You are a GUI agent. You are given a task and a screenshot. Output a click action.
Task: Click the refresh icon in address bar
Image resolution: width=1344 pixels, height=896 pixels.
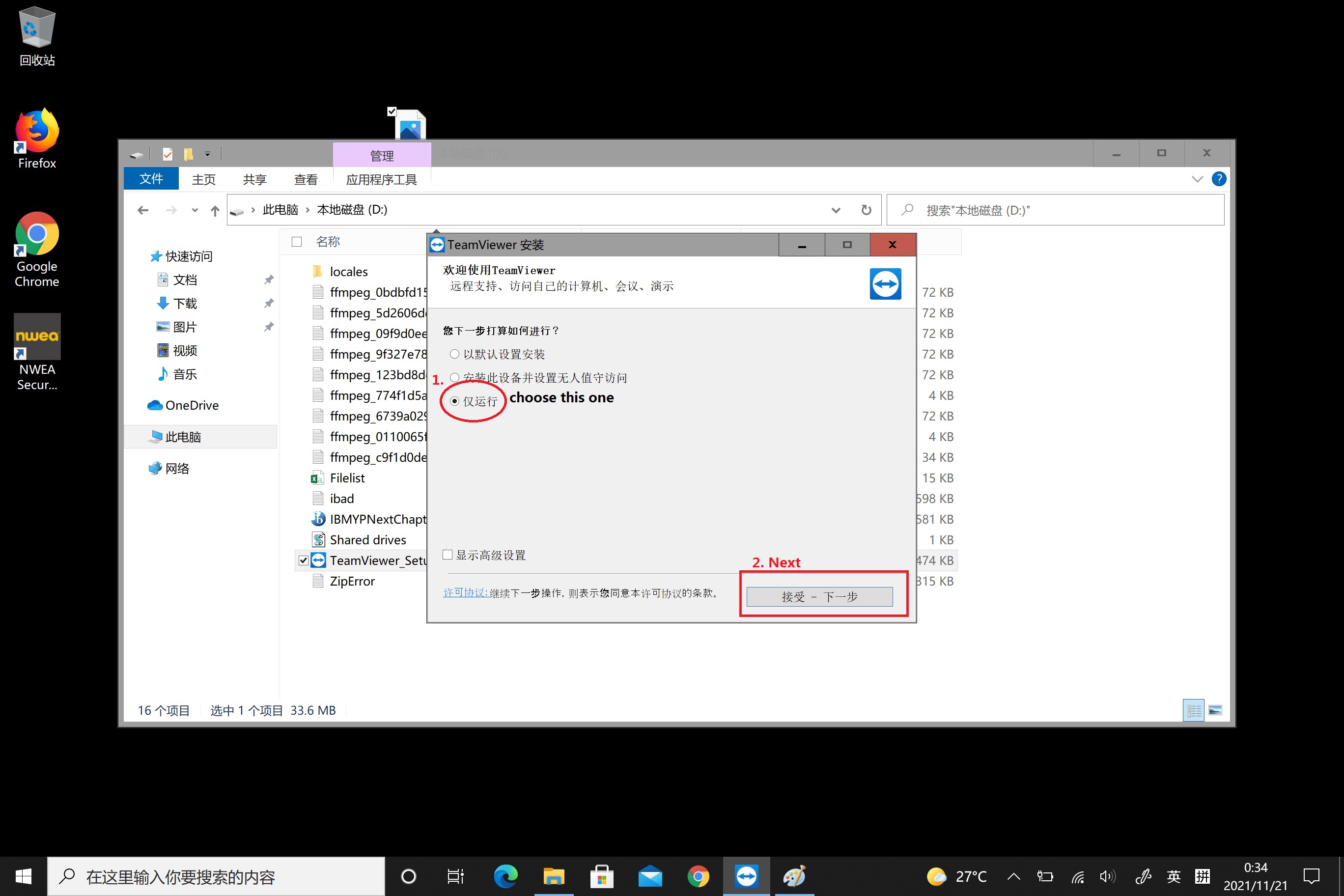pyautogui.click(x=867, y=210)
